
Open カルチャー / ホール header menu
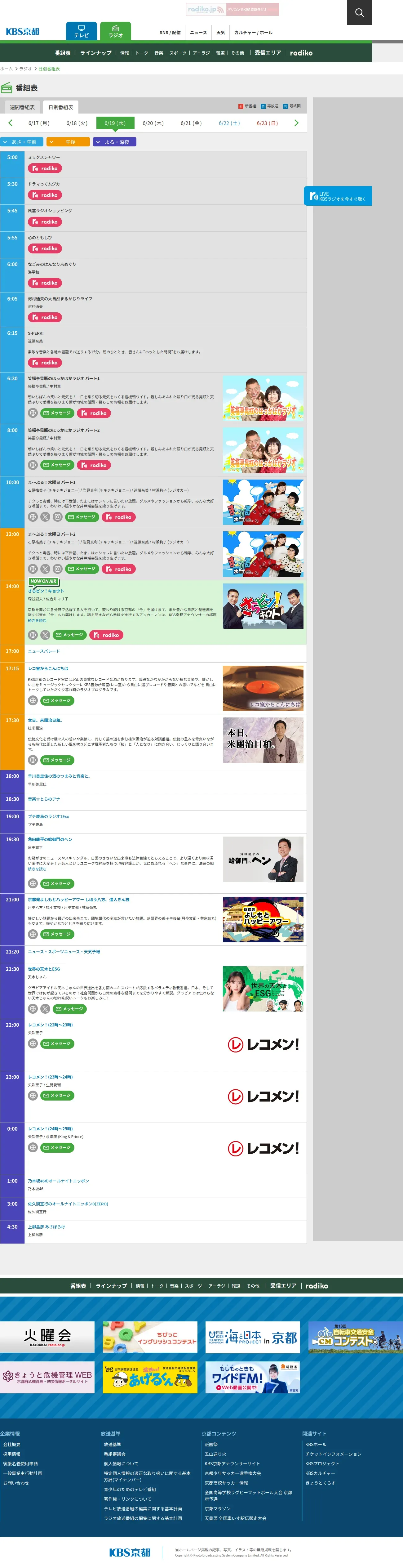pos(253,33)
